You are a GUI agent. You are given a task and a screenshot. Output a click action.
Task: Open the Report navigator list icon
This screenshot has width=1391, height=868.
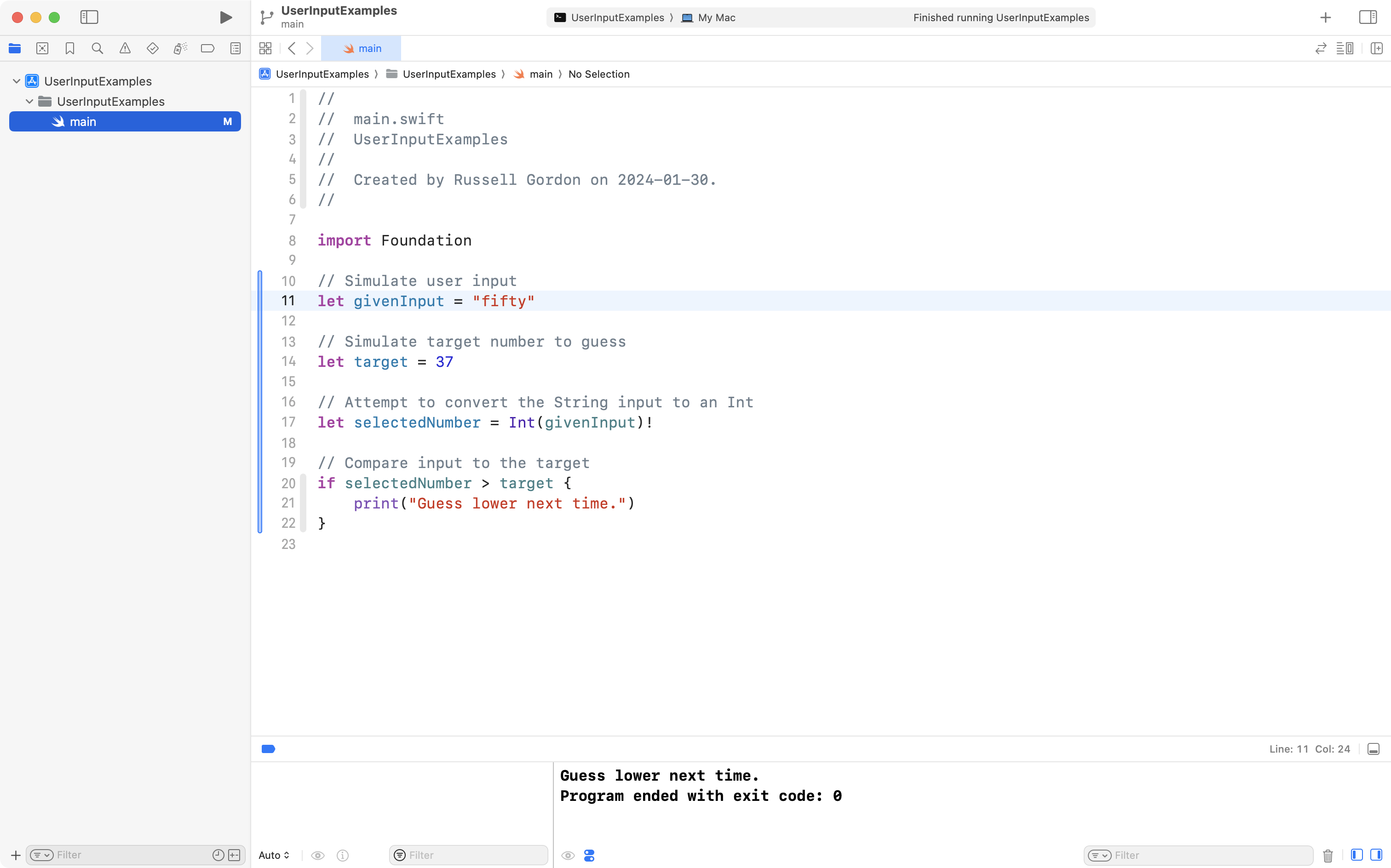click(x=236, y=48)
